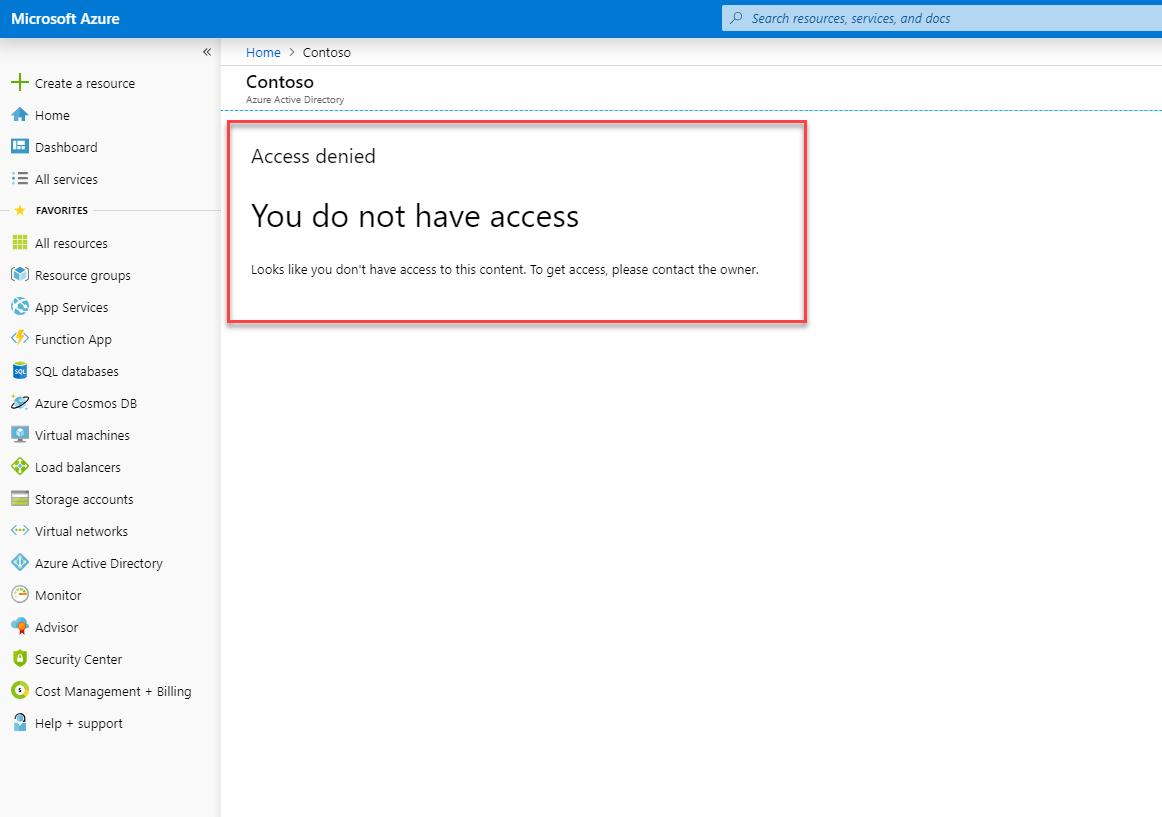
Task: Click the Load balancers icon
Action: [x=21, y=467]
